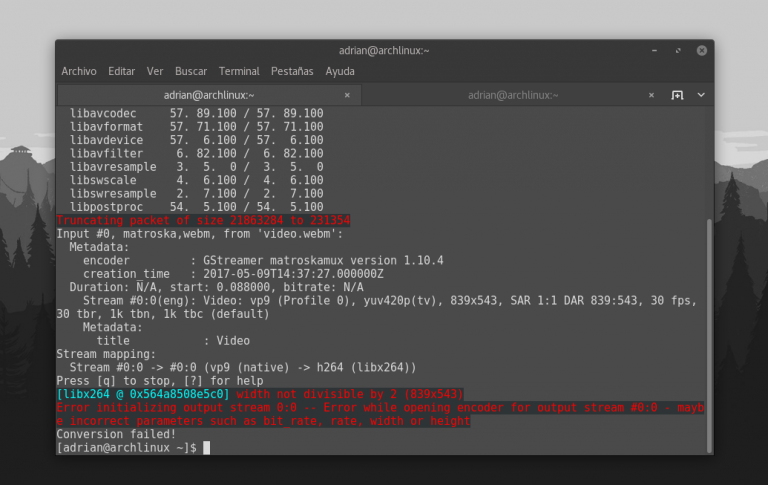The image size is (768, 485).
Task: Open the Editar menu
Action: click(x=122, y=71)
